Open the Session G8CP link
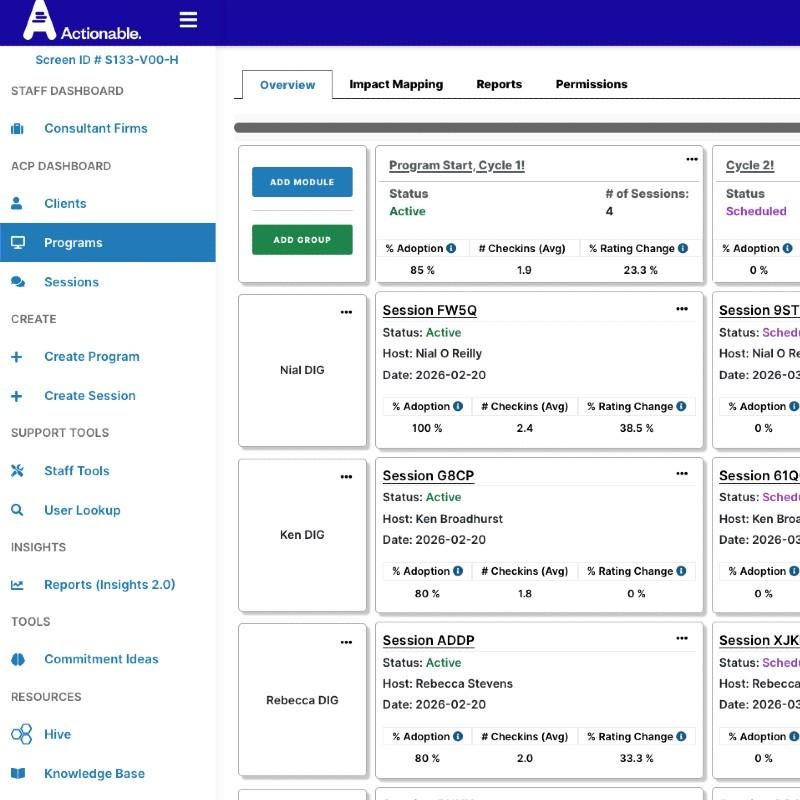The width and height of the screenshot is (800, 800). tap(428, 475)
